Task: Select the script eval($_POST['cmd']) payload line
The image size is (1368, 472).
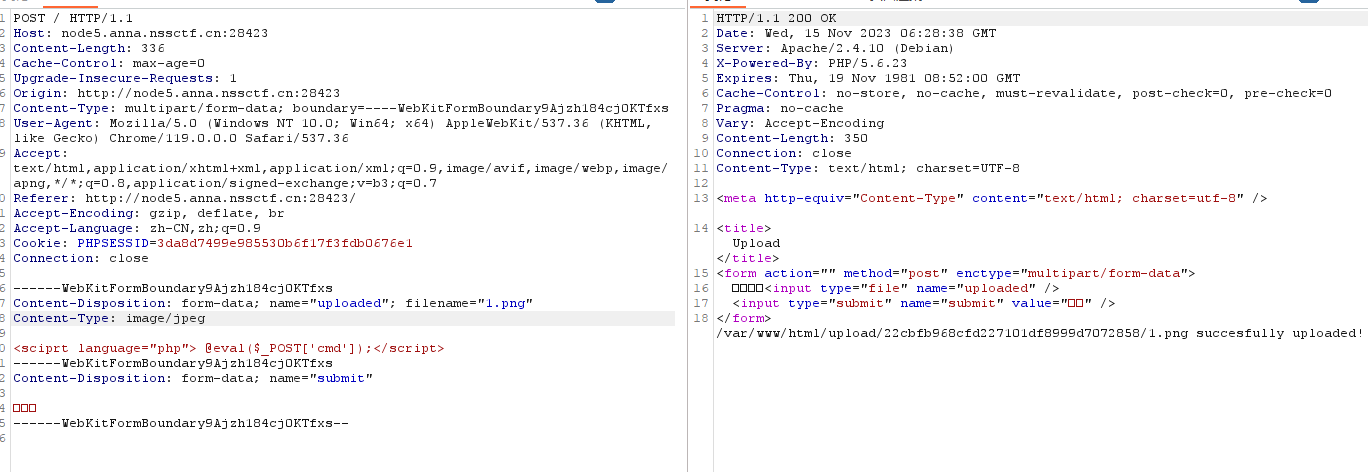Action: (229, 348)
